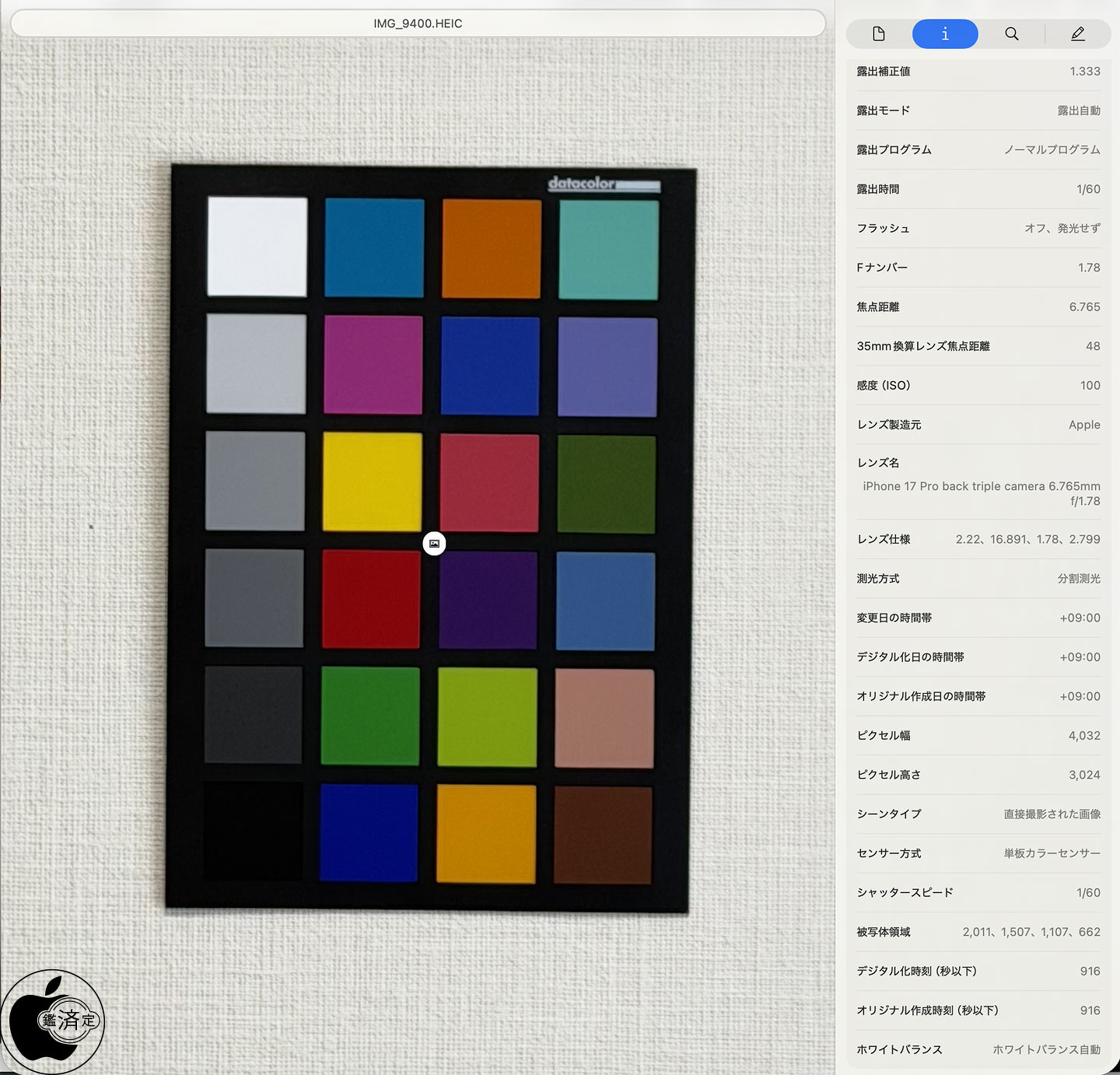This screenshot has height=1075, width=1120.
Task: Click the white patch on the chart
Action: (257, 246)
